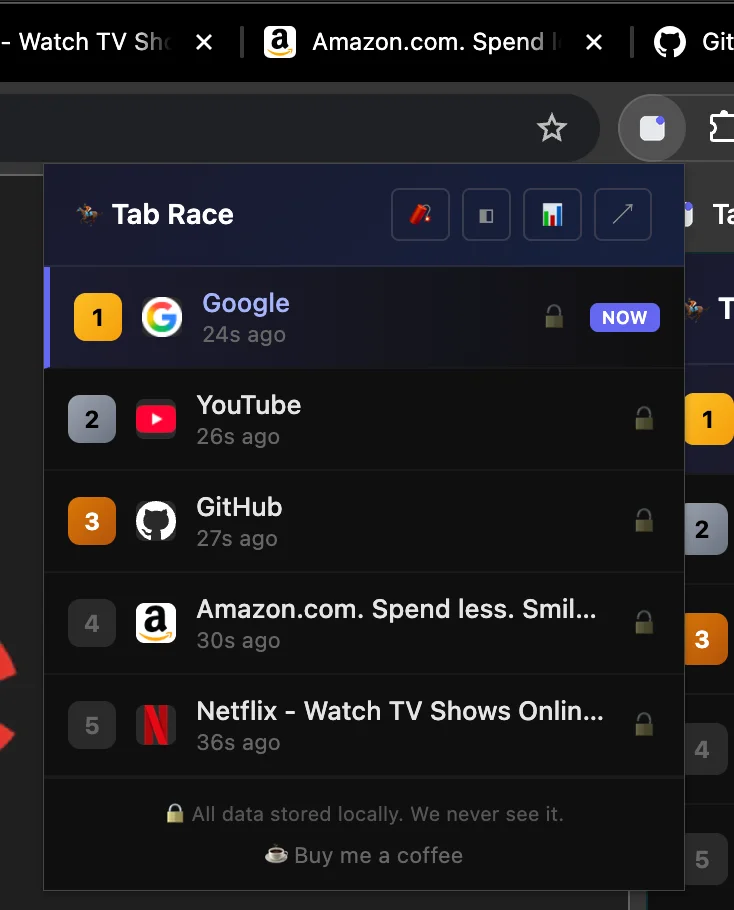Click the rank 4 badge beside Amazon
Image resolution: width=734 pixels, height=910 pixels.
[92, 623]
